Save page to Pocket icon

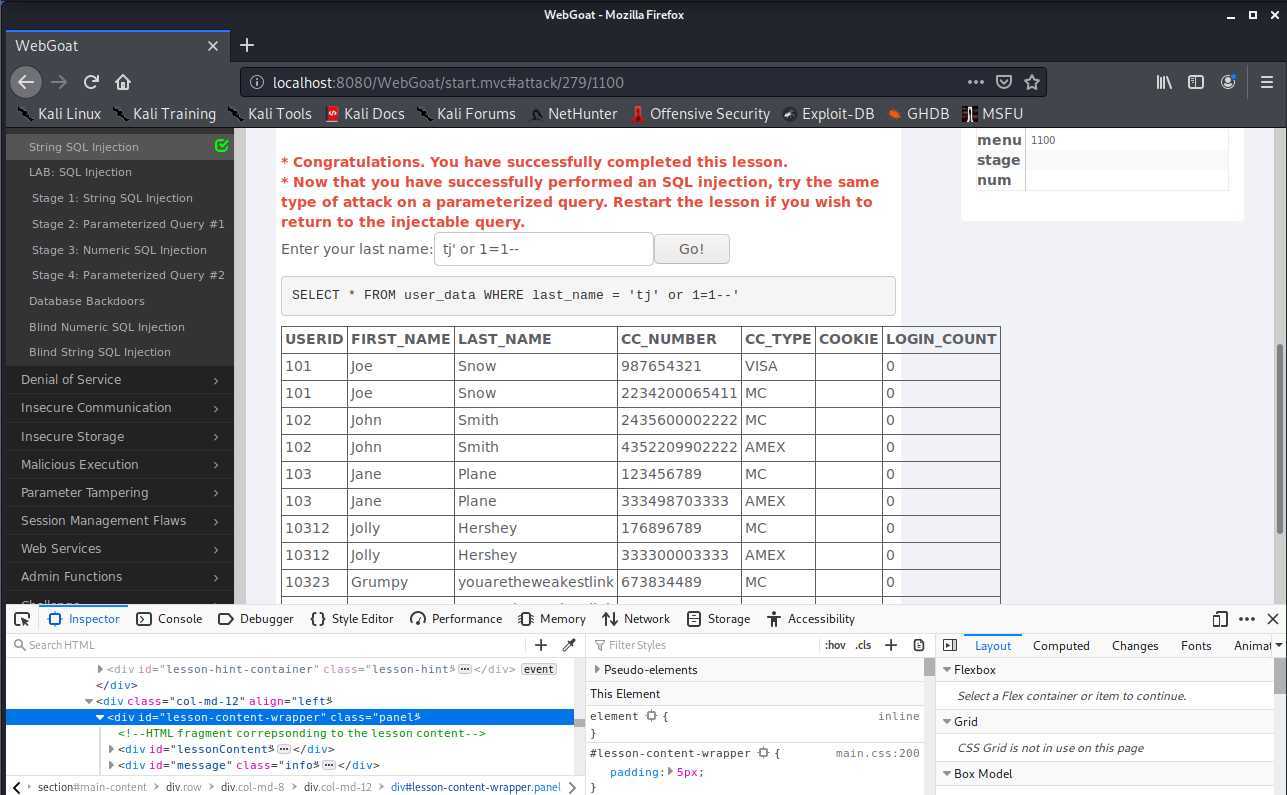click(x=1003, y=82)
